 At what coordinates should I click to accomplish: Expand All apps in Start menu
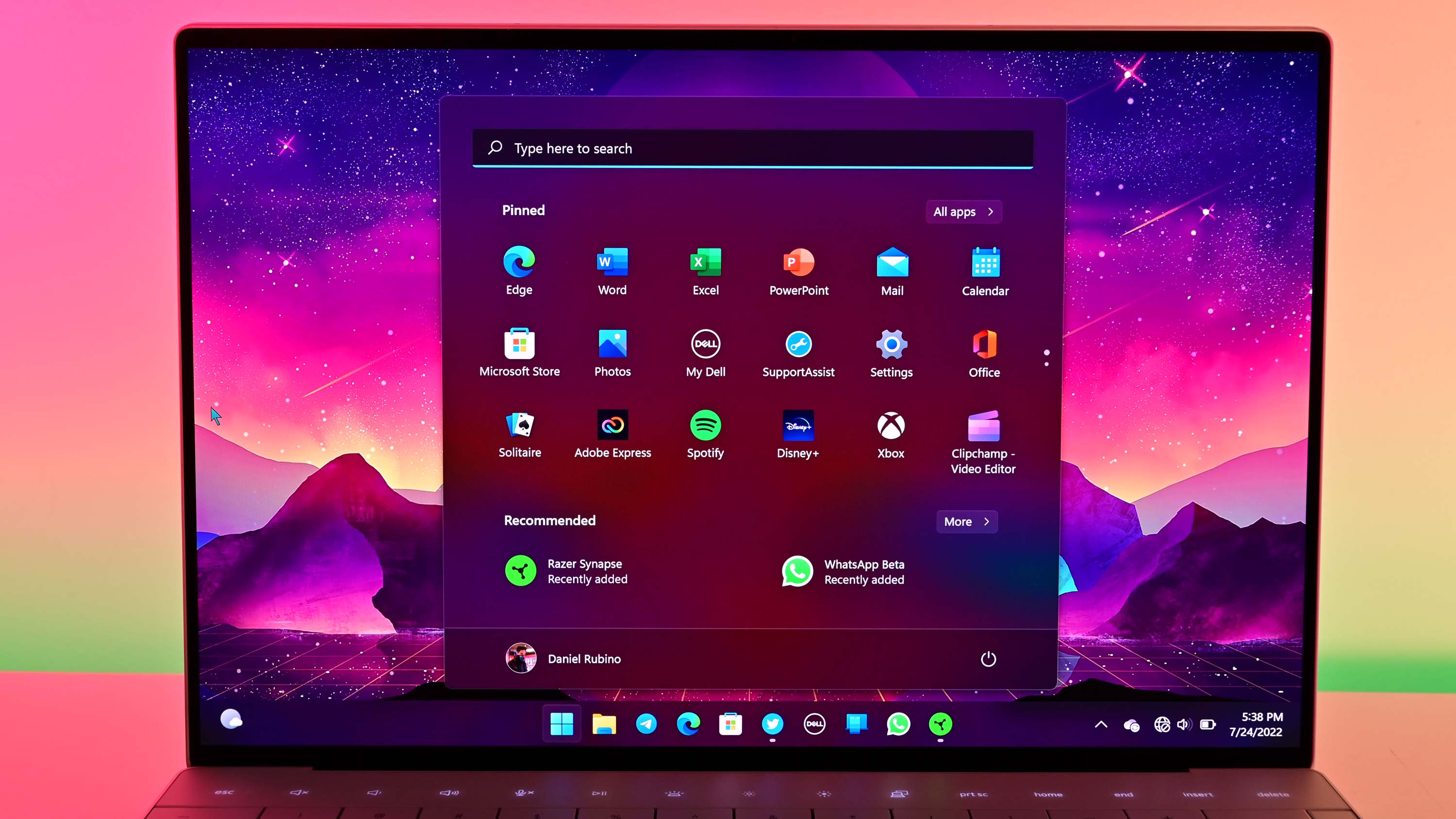point(962,211)
